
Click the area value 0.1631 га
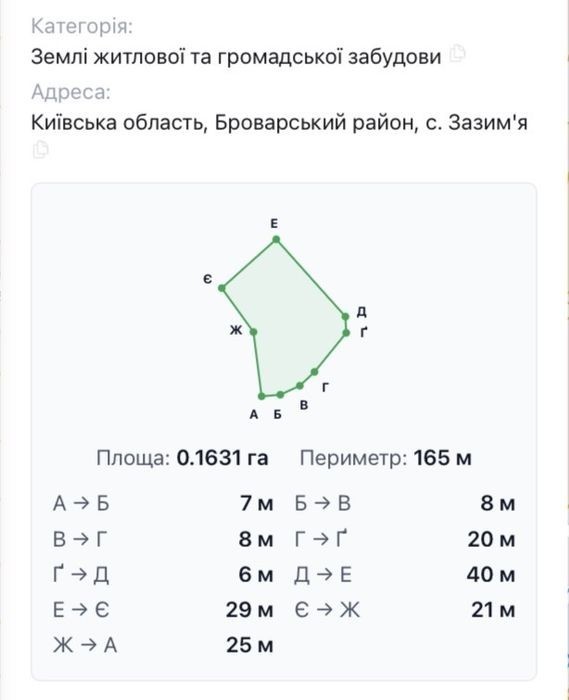(x=222, y=458)
